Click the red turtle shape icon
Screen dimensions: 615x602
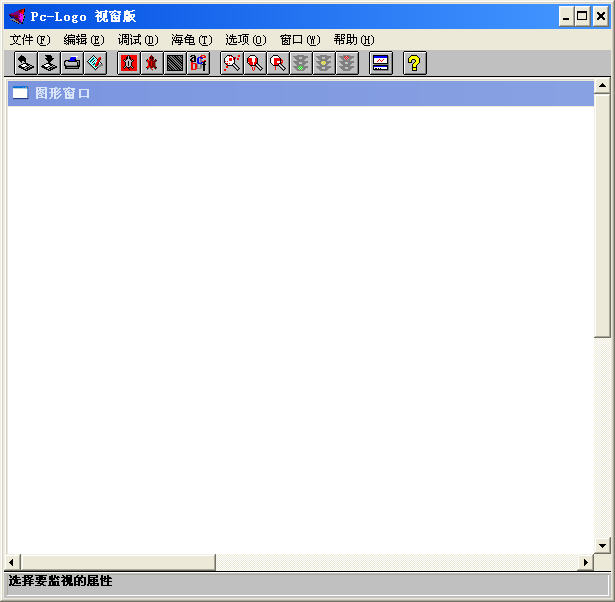(152, 63)
